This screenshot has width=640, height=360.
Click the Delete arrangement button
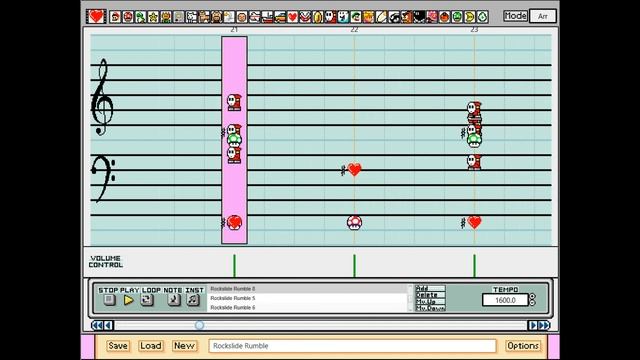coord(430,295)
